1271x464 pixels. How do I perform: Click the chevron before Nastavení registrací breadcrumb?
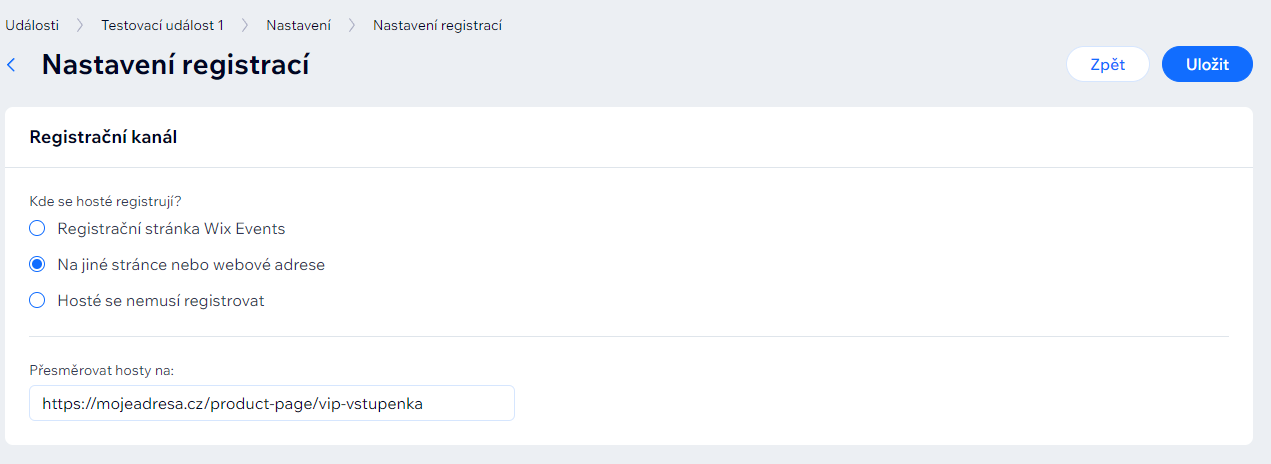[x=352, y=25]
